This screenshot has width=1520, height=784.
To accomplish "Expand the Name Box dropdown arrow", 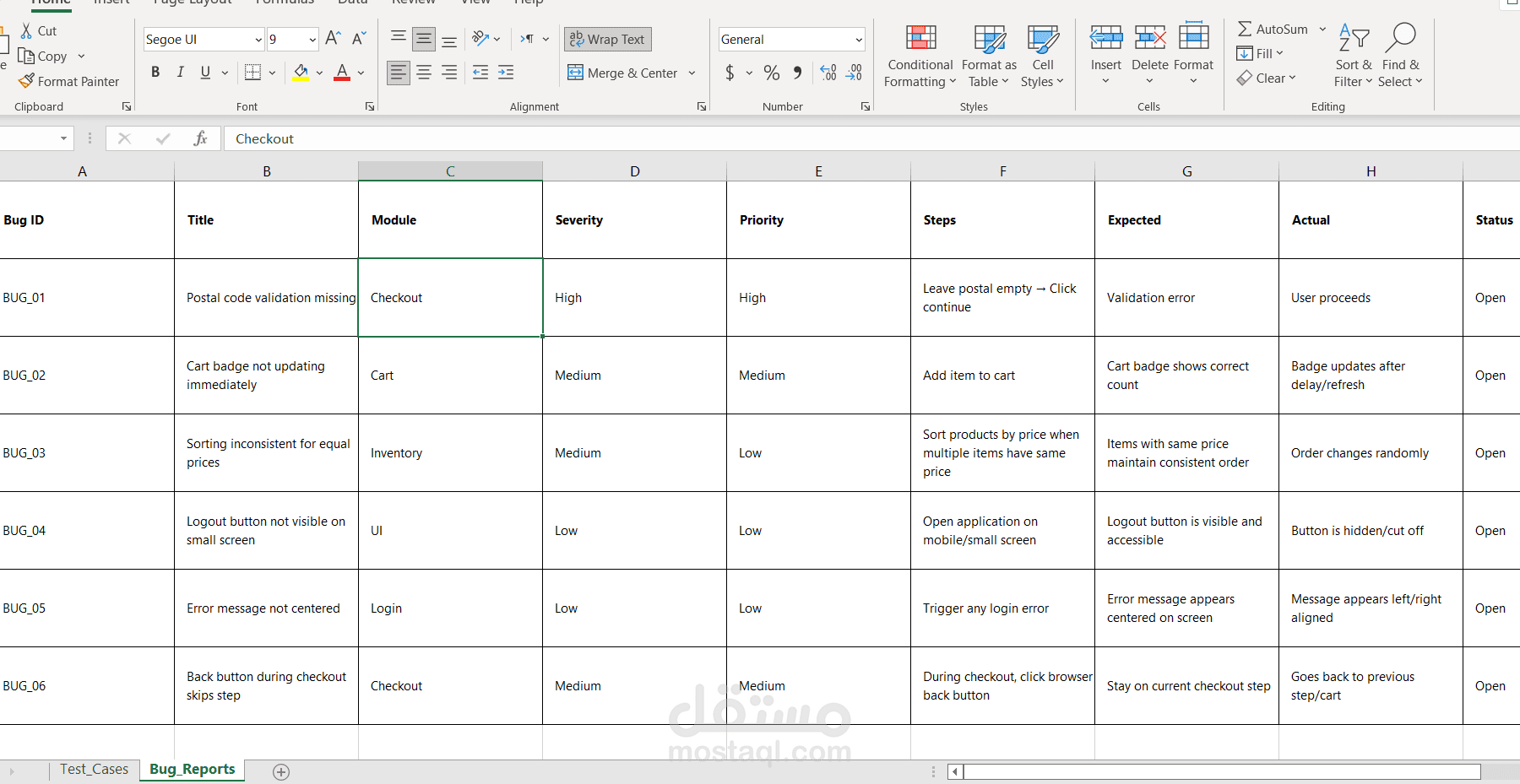I will click(x=63, y=138).
